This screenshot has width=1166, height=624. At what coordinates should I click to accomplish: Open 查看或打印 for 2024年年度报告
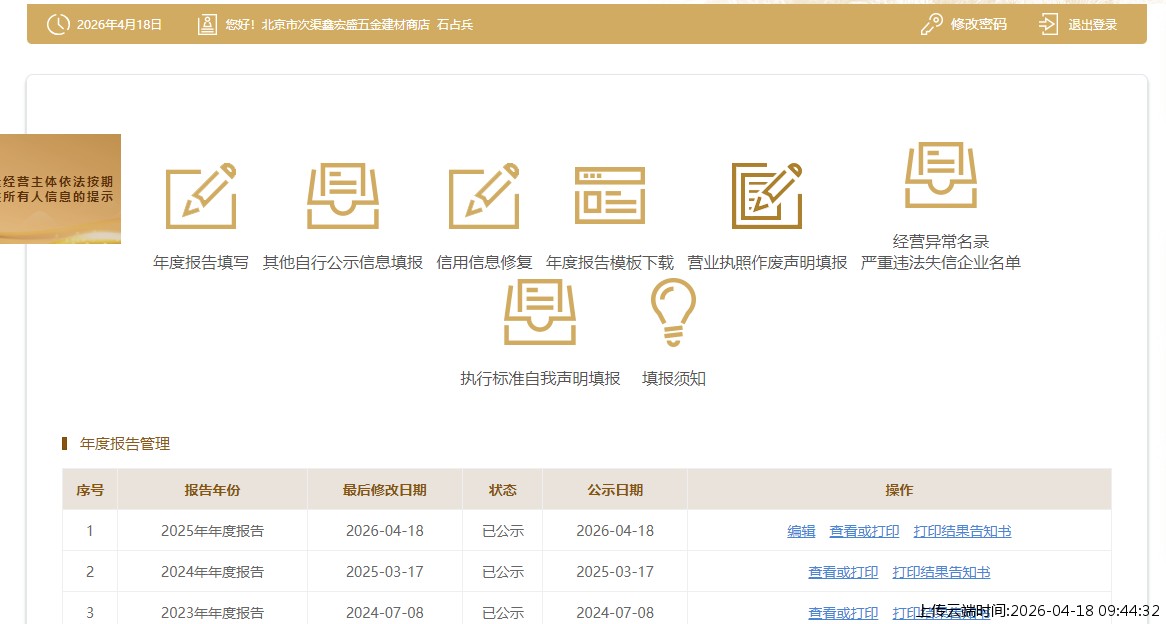point(843,572)
